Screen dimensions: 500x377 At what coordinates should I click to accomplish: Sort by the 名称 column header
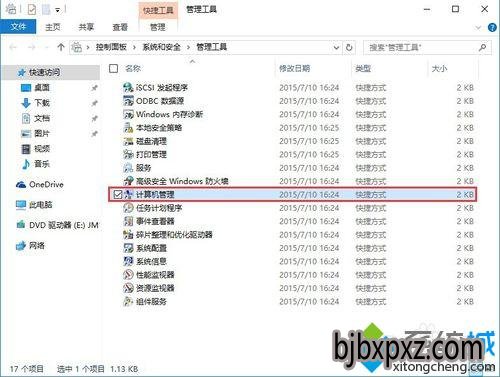tap(133, 68)
